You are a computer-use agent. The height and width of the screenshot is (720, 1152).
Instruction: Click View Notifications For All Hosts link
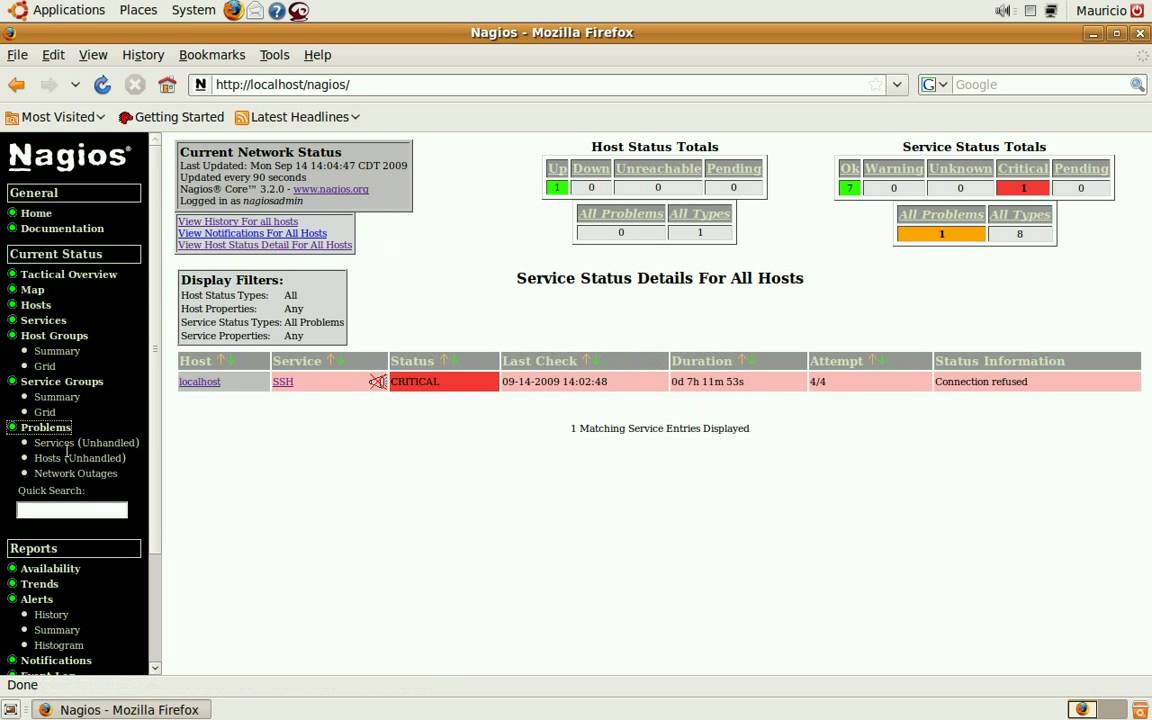[x=252, y=233]
